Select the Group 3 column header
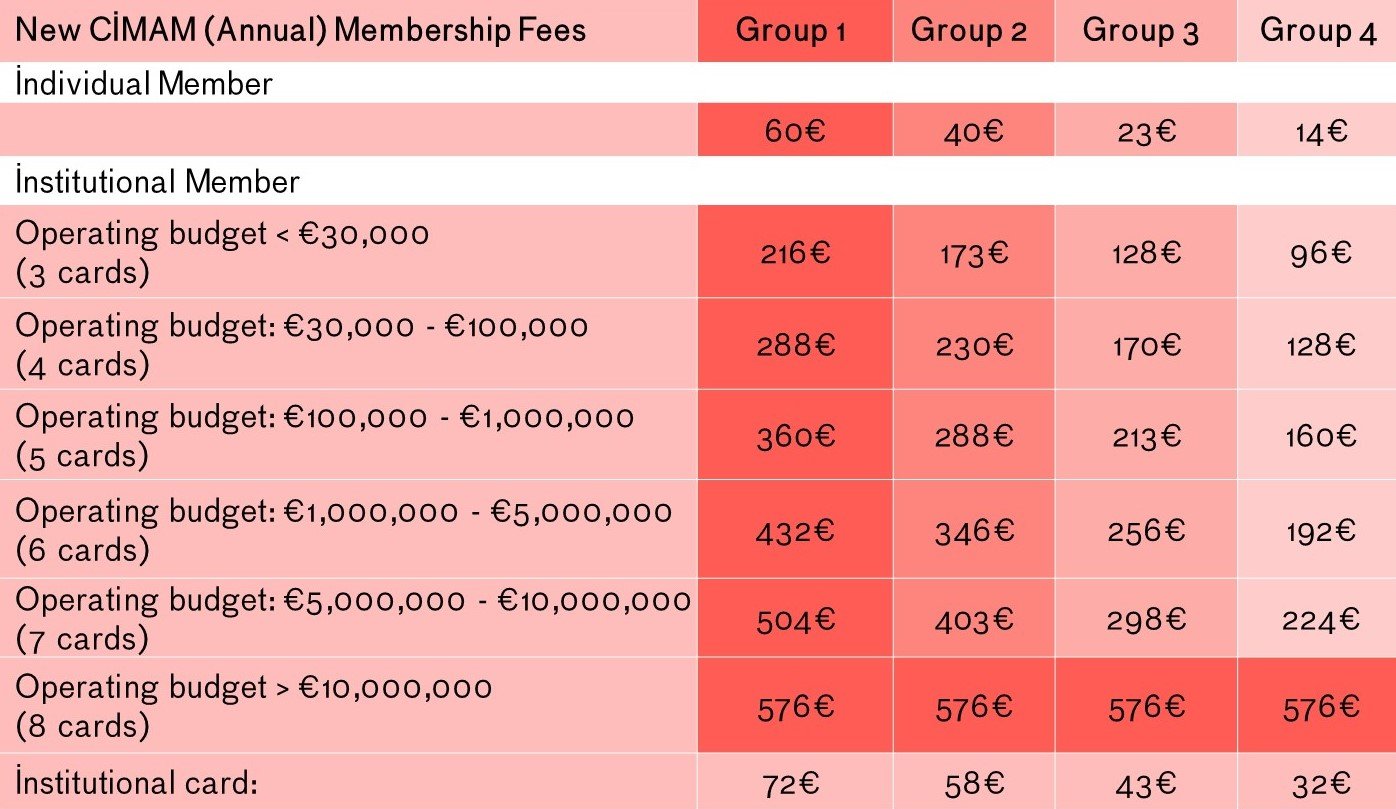 [x=1141, y=31]
